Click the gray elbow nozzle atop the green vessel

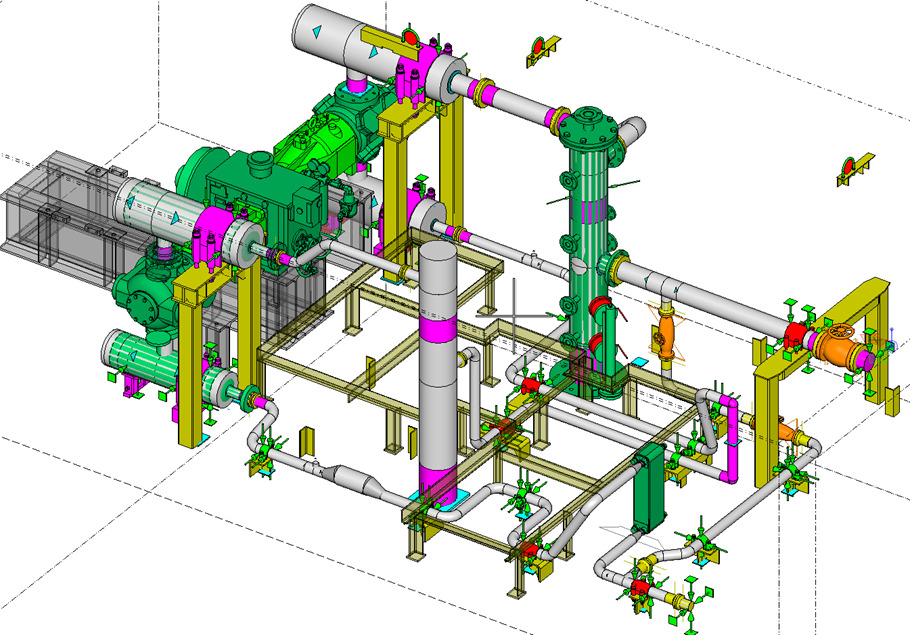coord(632,131)
